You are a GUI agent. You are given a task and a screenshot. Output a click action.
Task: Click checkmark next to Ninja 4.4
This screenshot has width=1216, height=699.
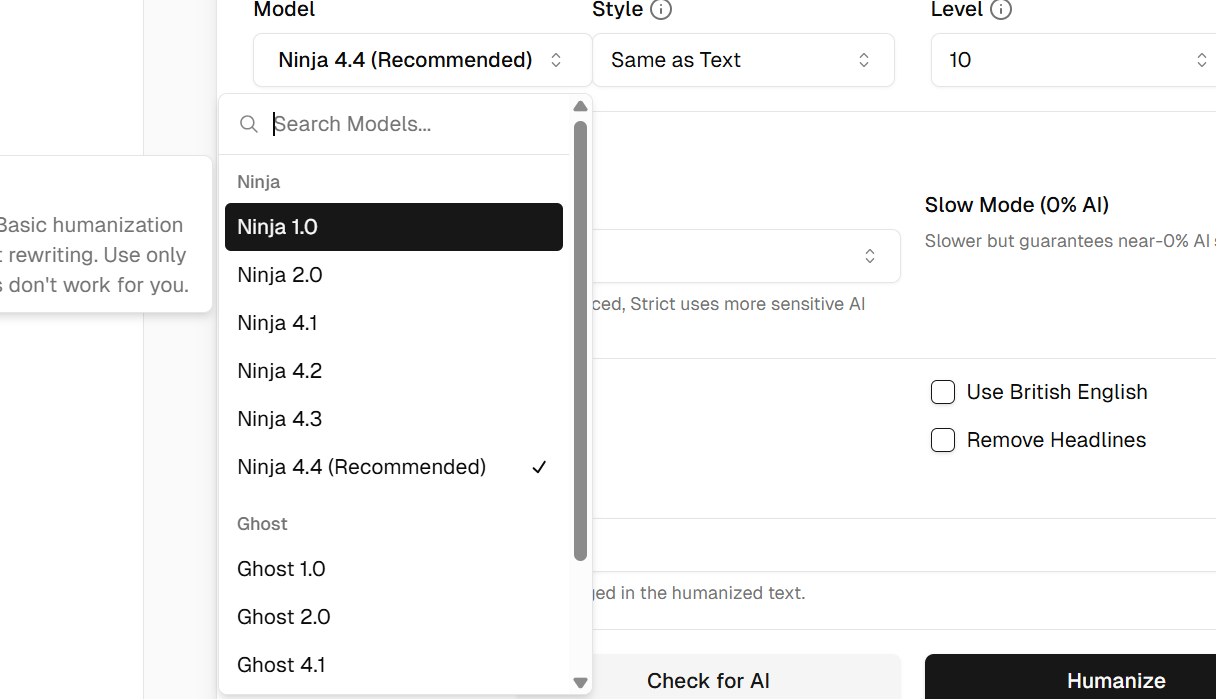click(540, 467)
